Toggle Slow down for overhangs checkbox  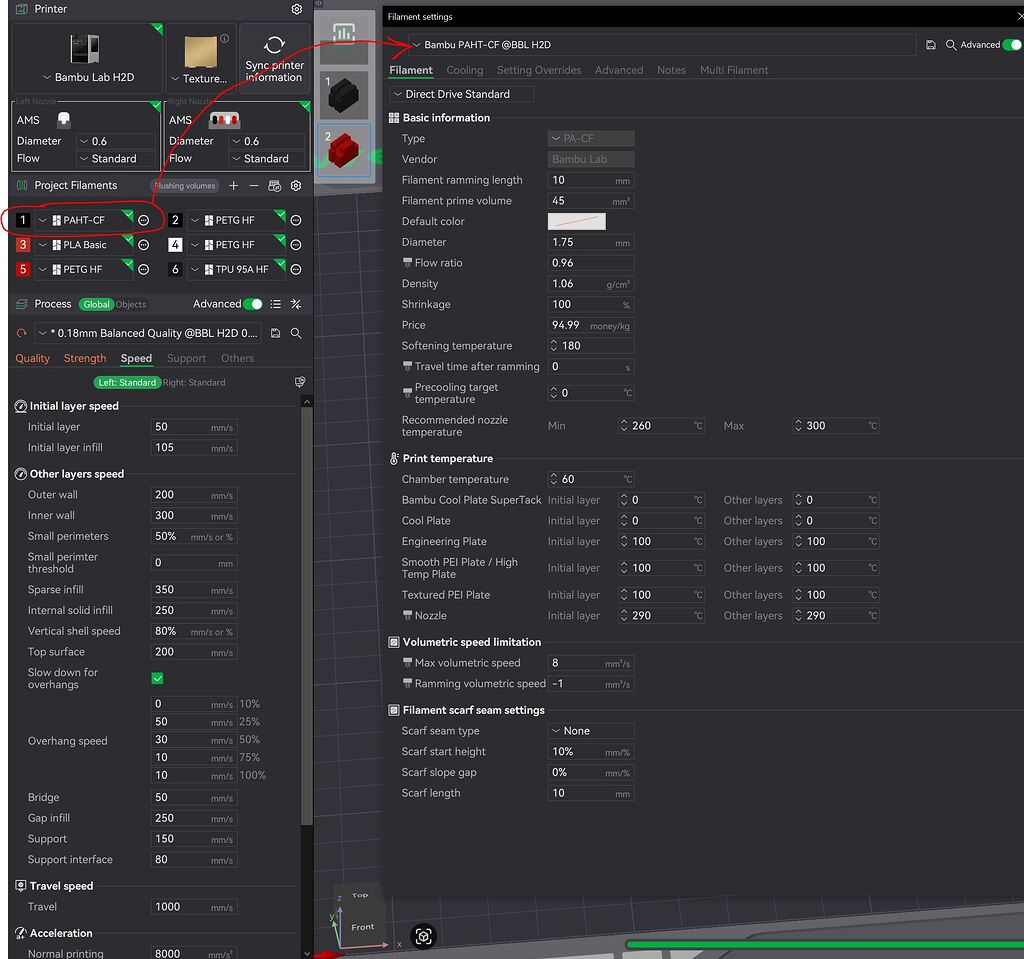[157, 678]
